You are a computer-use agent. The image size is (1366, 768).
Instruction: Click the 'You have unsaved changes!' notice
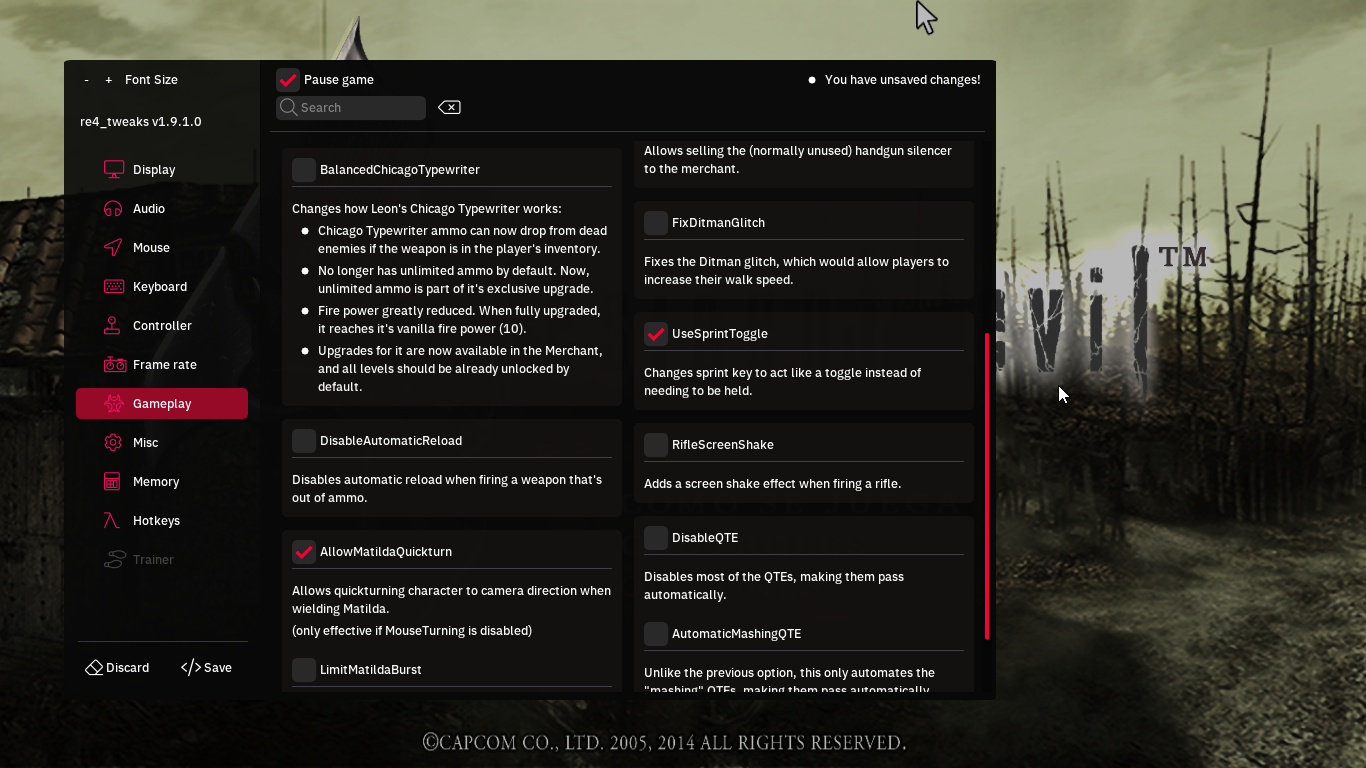[903, 80]
